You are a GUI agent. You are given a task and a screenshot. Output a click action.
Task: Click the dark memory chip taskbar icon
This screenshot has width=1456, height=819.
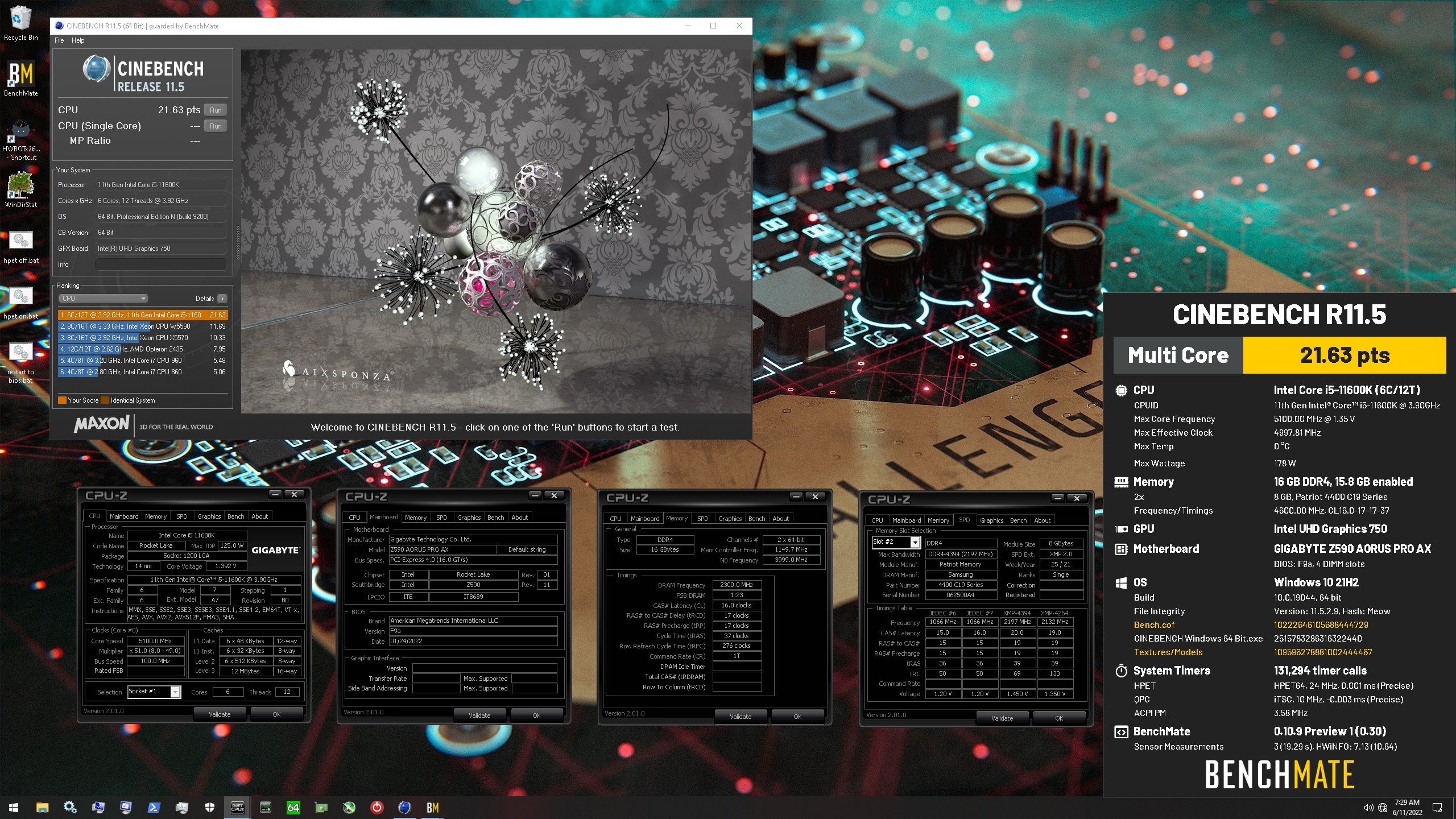coord(265,807)
